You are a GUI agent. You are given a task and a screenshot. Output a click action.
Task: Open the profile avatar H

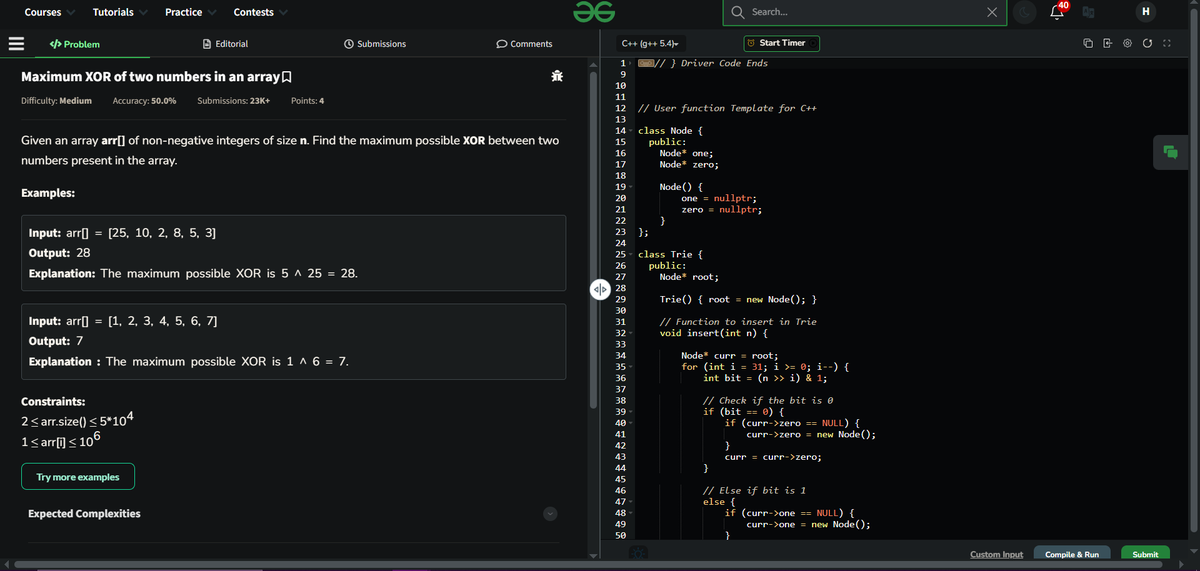[x=1145, y=12]
